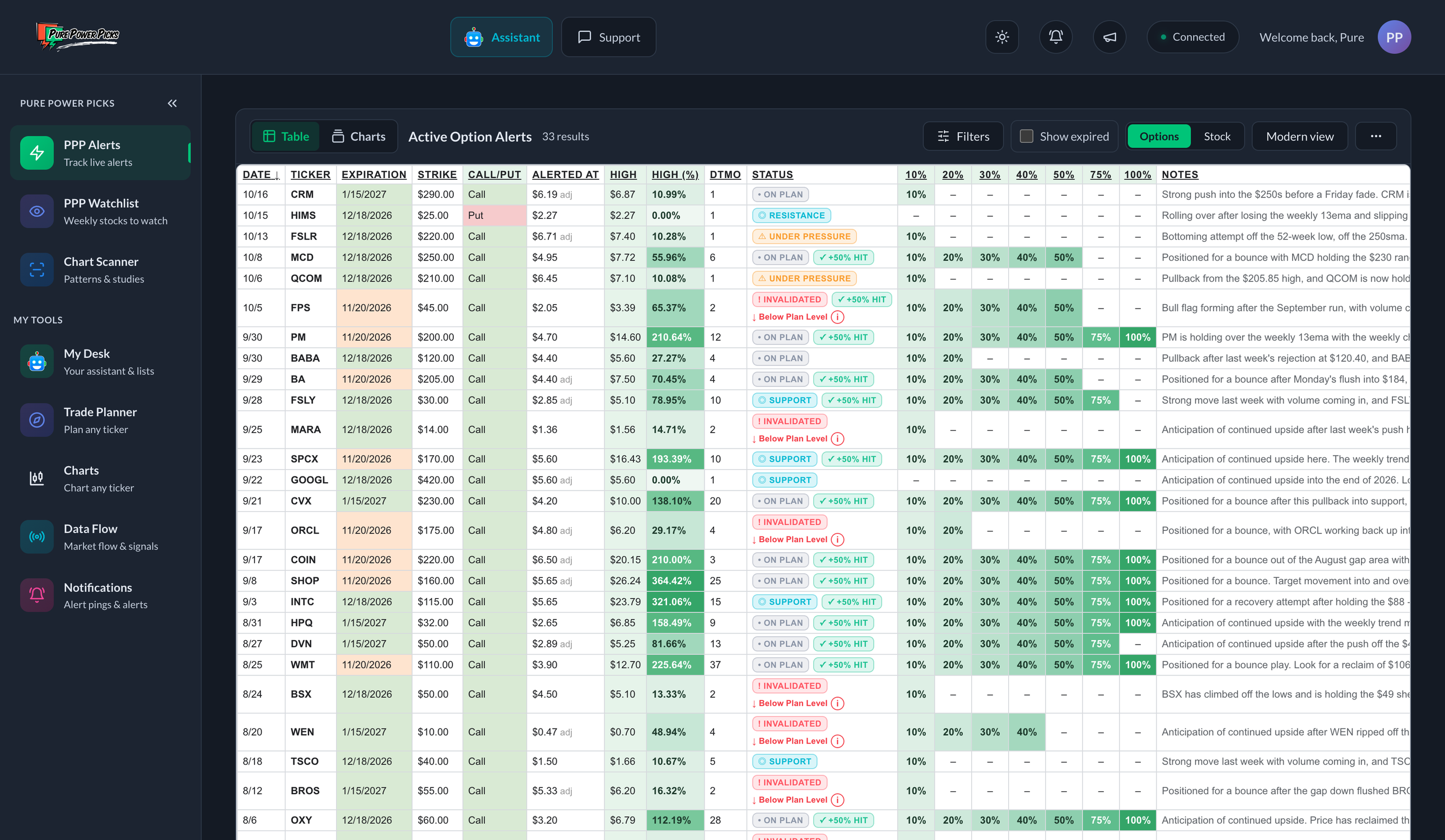The width and height of the screenshot is (1445, 840).
Task: Click info icon in MARA Below Plan Level
Action: 837,438
